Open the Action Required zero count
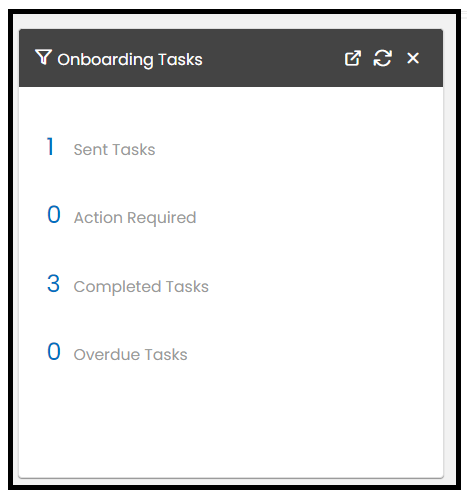The width and height of the screenshot is (467, 503). click(54, 215)
